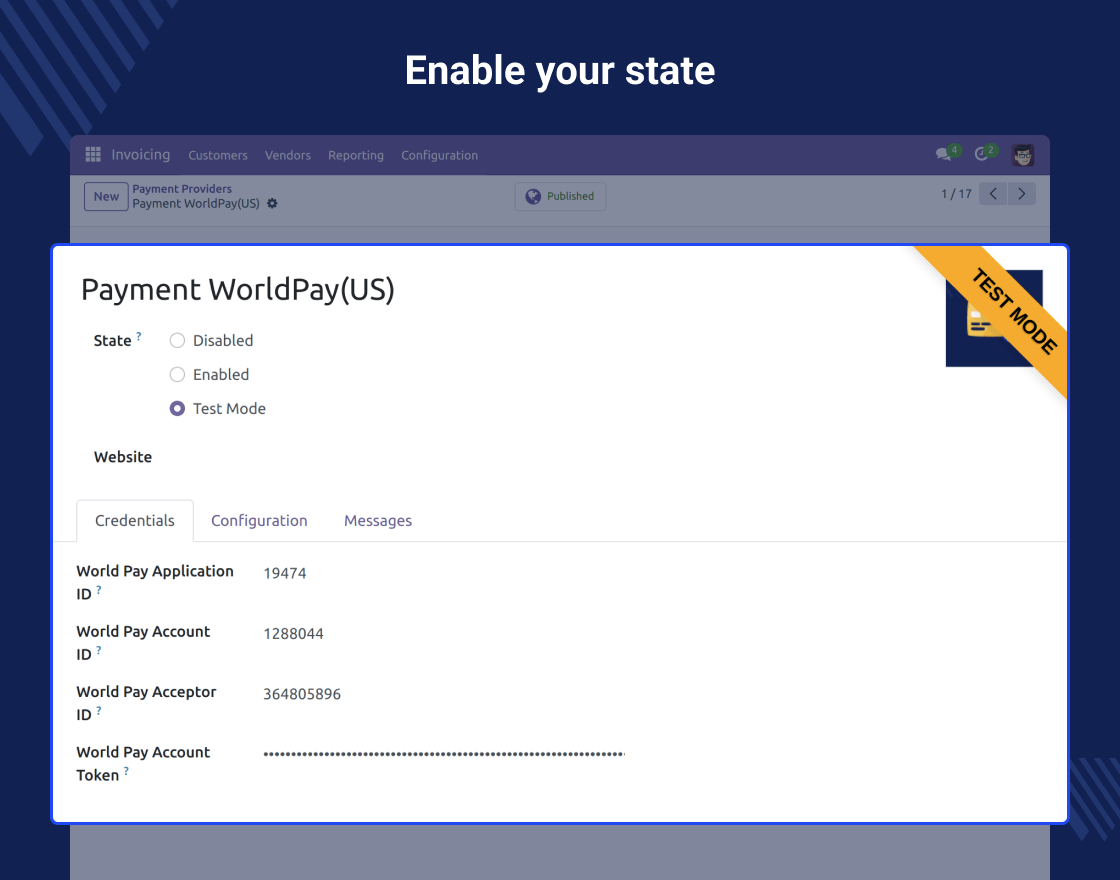
Task: Click the Published website badge
Action: [x=560, y=196]
